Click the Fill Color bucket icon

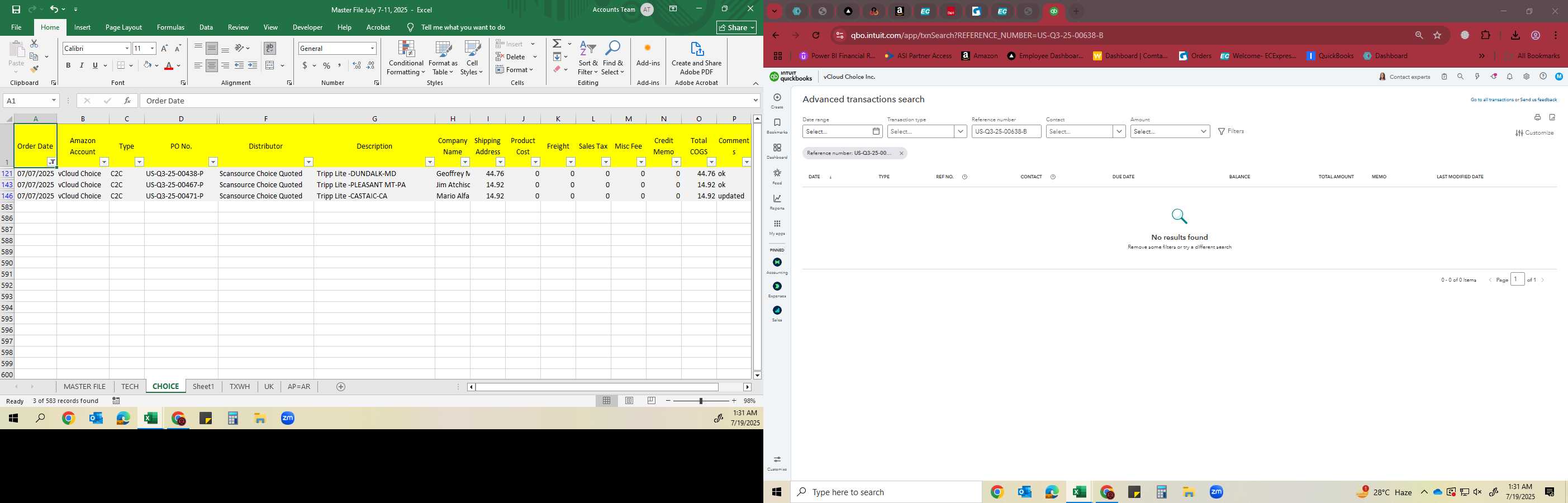(x=148, y=65)
